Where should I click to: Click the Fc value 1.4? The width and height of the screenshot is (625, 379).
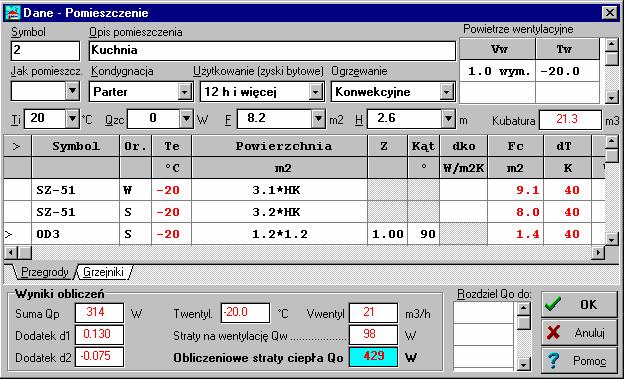515,234
